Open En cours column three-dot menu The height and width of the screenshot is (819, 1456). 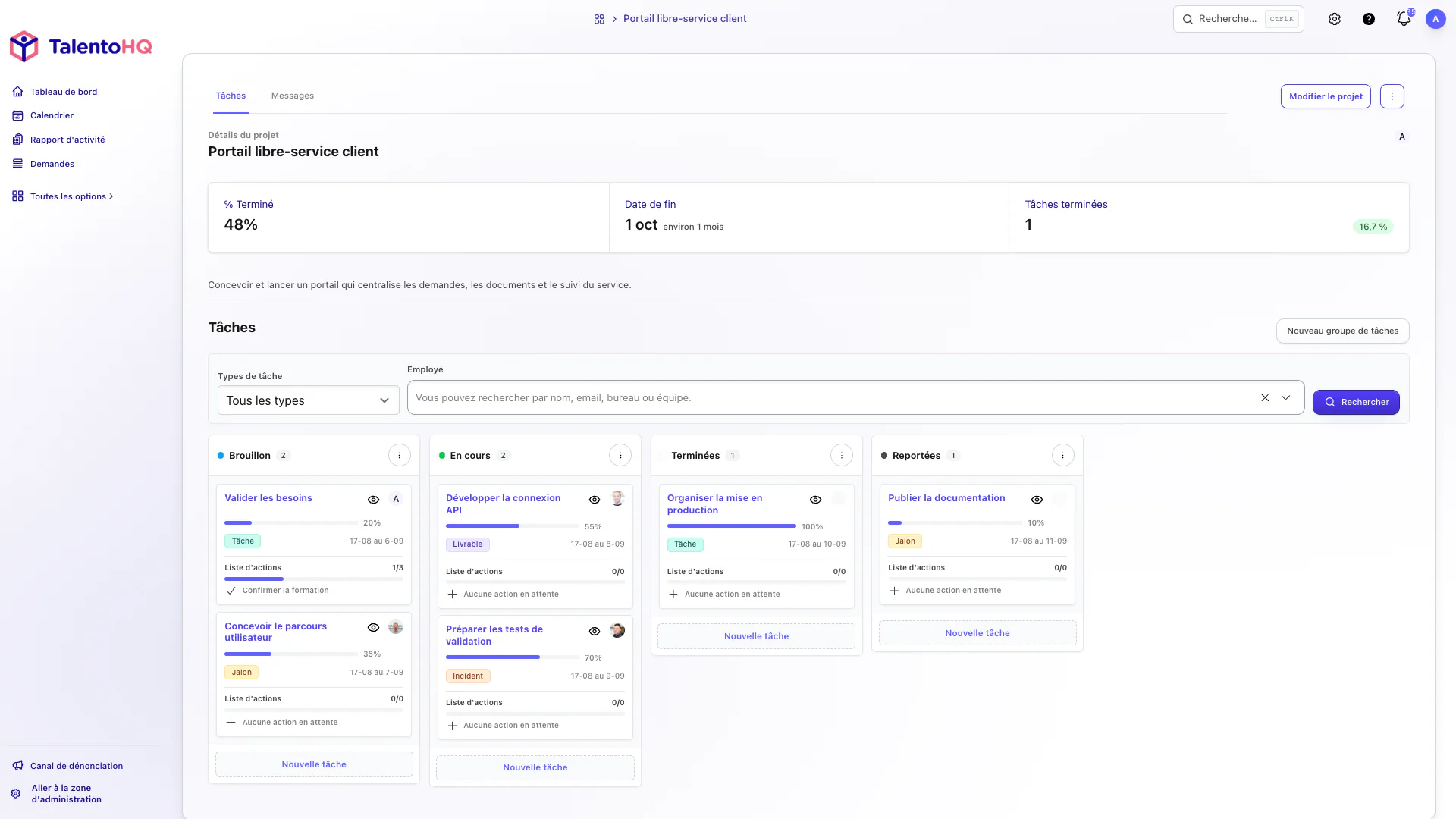(620, 456)
